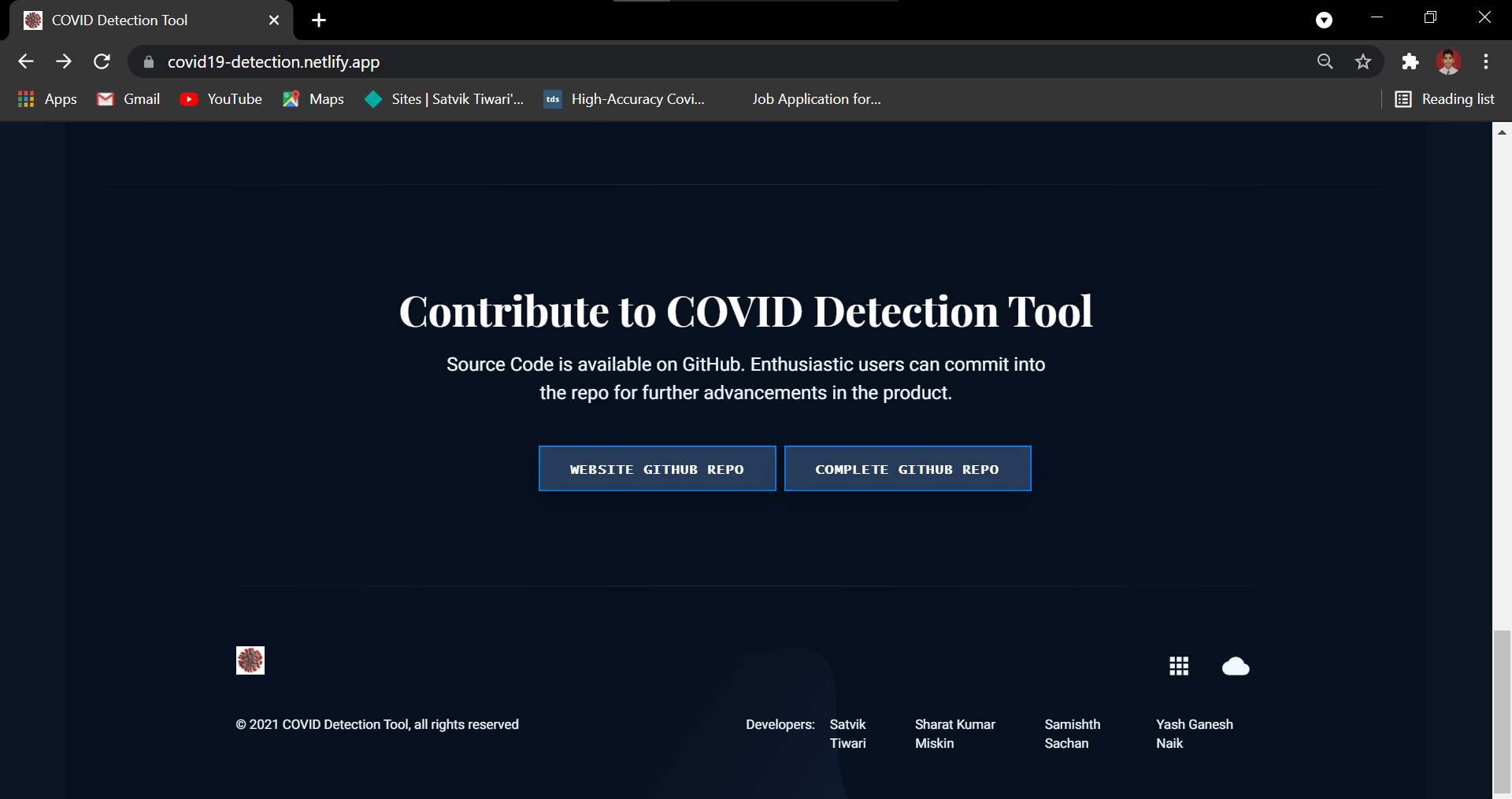Click the "Developers:" label
The image size is (1512, 799).
coord(780,724)
